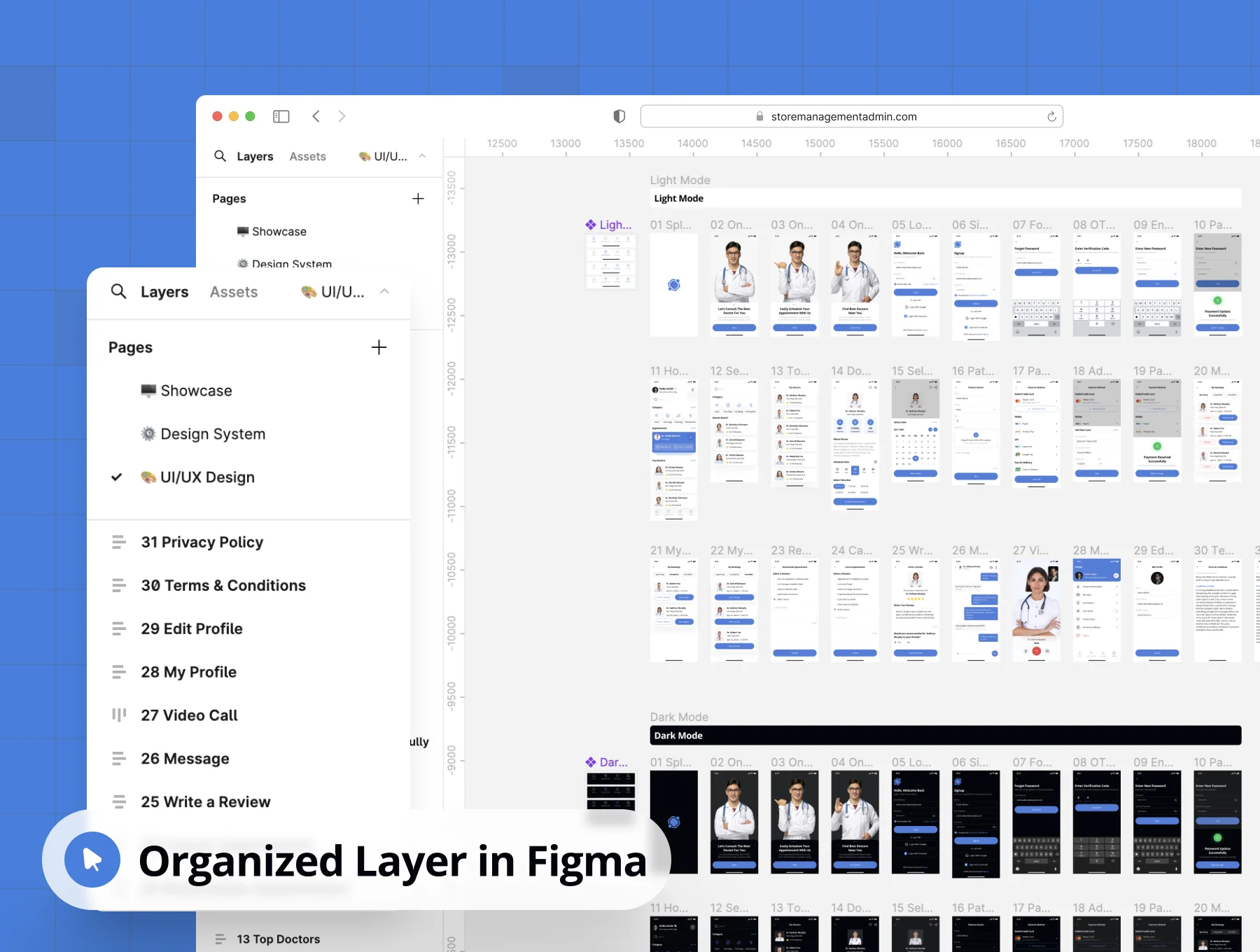
Task: Select the Light Mode 19 Pa... frame
Action: coord(1157,431)
